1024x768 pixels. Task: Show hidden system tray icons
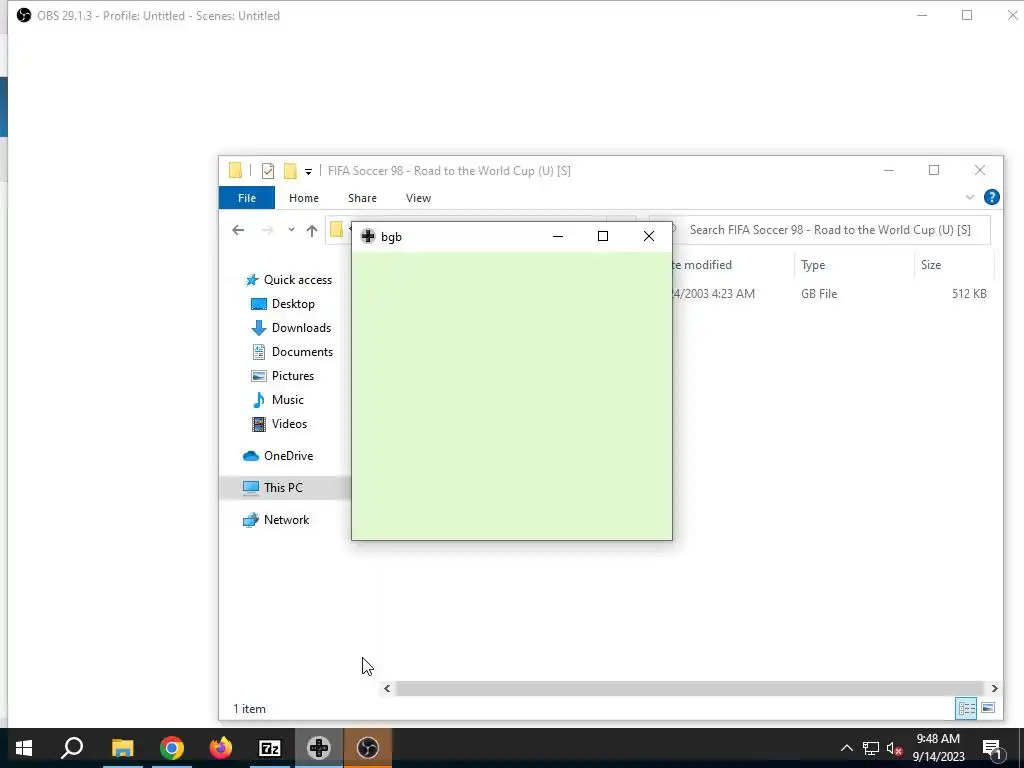[846, 748]
